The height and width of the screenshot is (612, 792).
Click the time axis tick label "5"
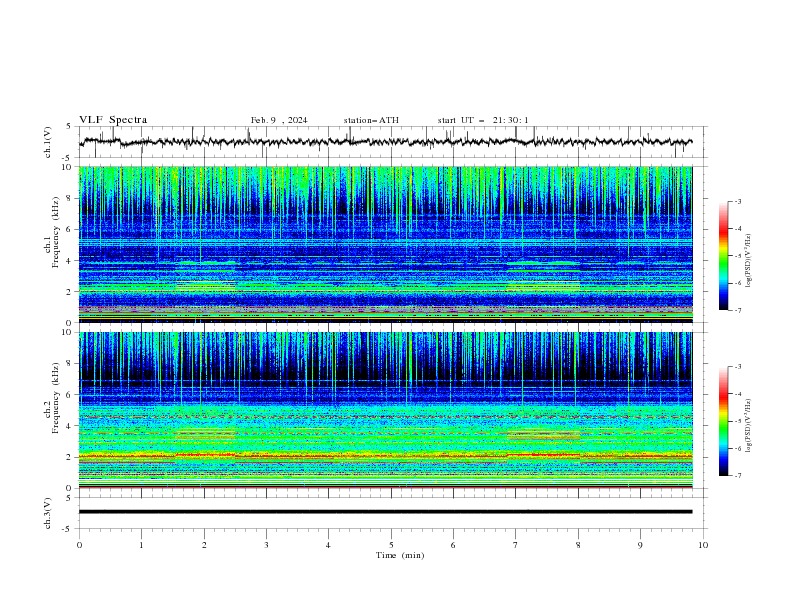tap(391, 545)
